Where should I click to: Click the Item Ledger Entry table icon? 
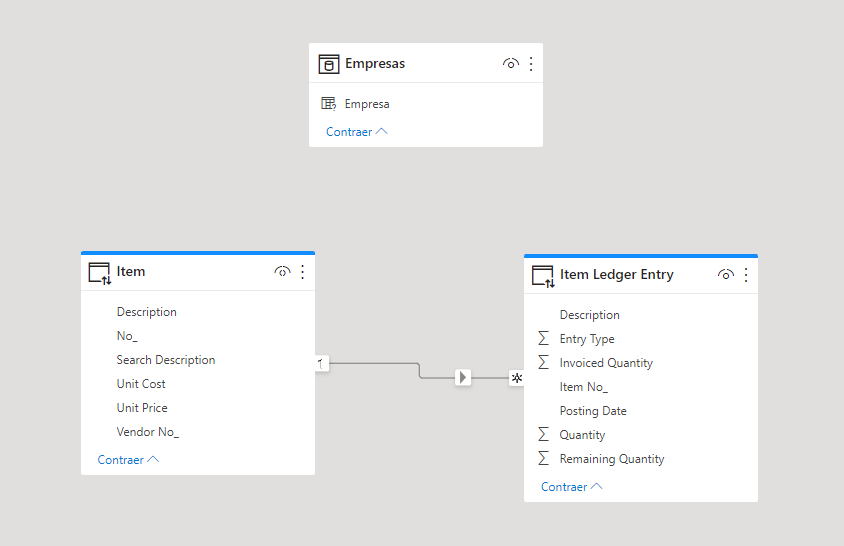point(542,275)
